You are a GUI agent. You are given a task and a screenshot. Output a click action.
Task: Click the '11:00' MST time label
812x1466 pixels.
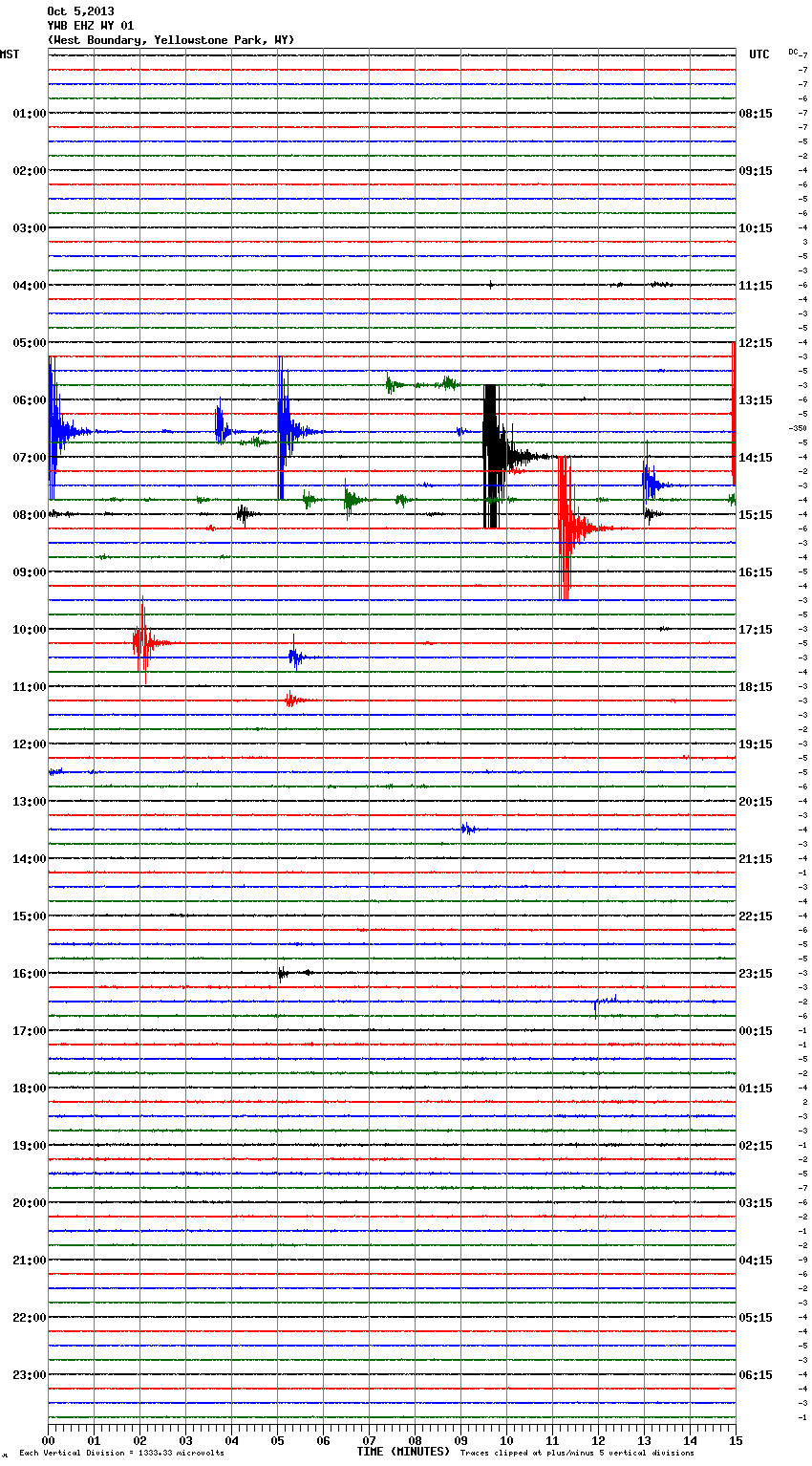point(30,687)
